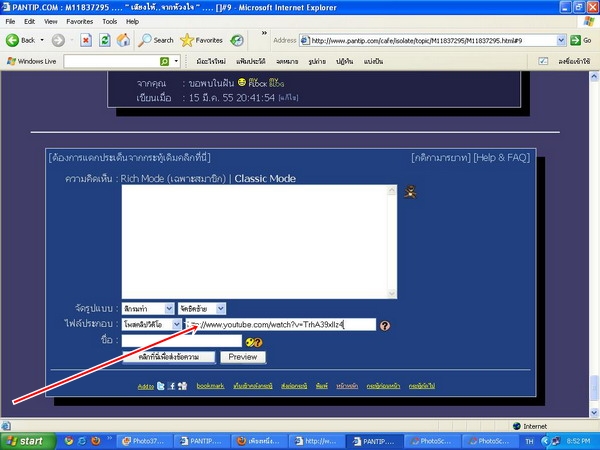Click the name input field

[182, 341]
